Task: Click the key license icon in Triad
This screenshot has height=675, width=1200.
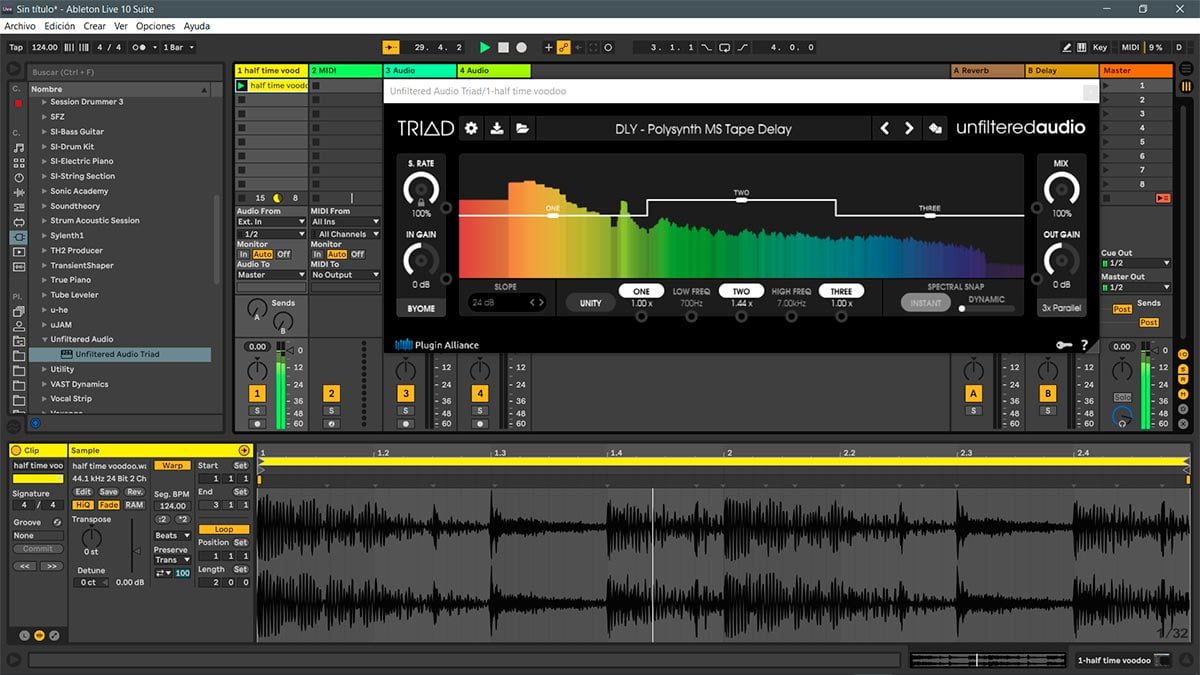Action: tap(1064, 345)
